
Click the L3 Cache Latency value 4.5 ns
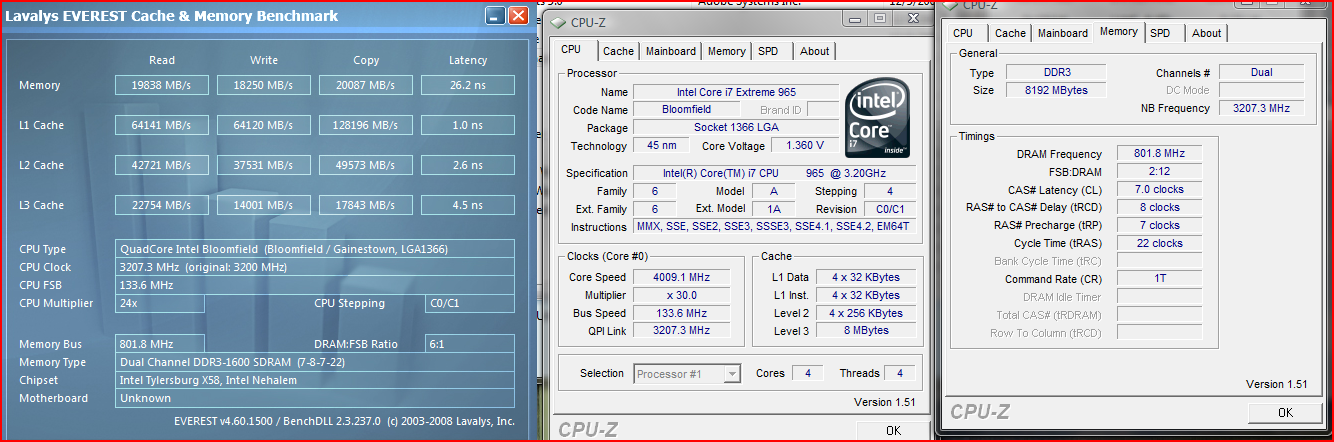(468, 205)
